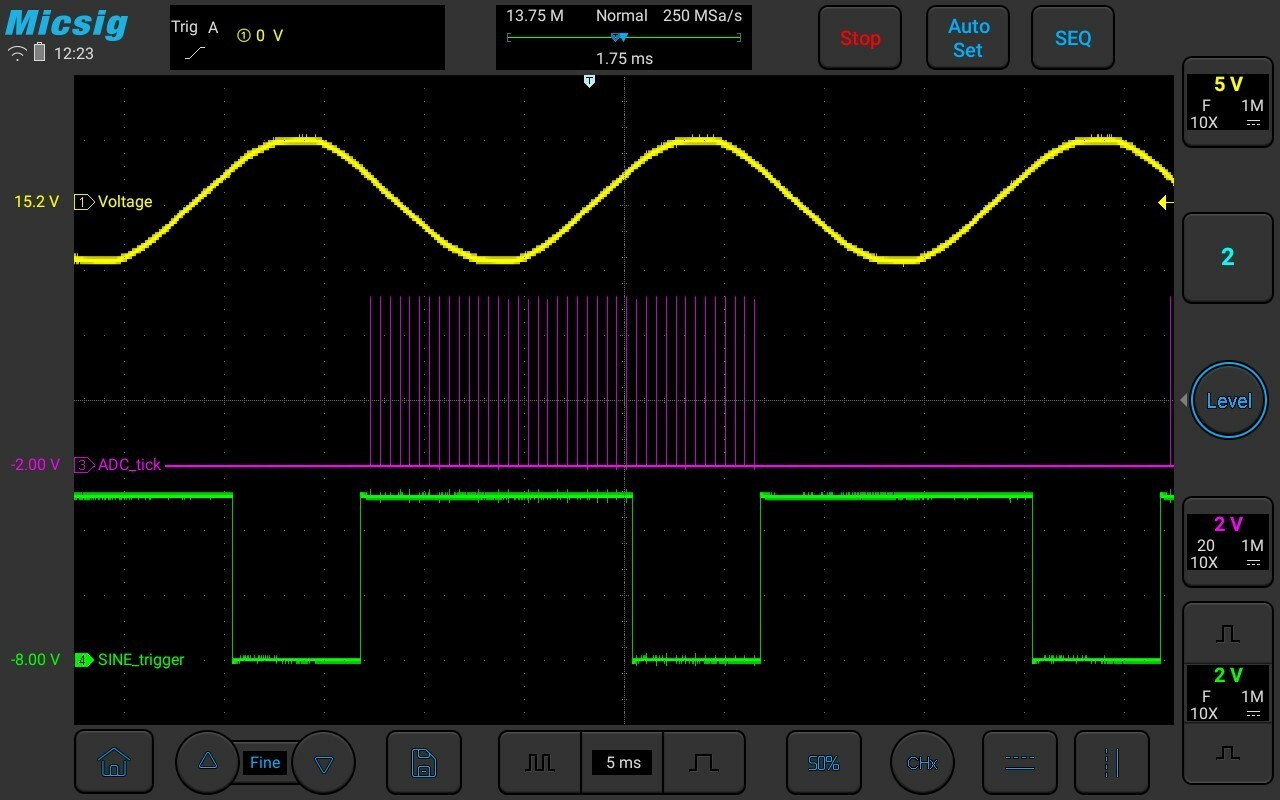Screen dimensions: 1280x800
Task: Tap the down arrow beside Fine
Action: (323, 763)
